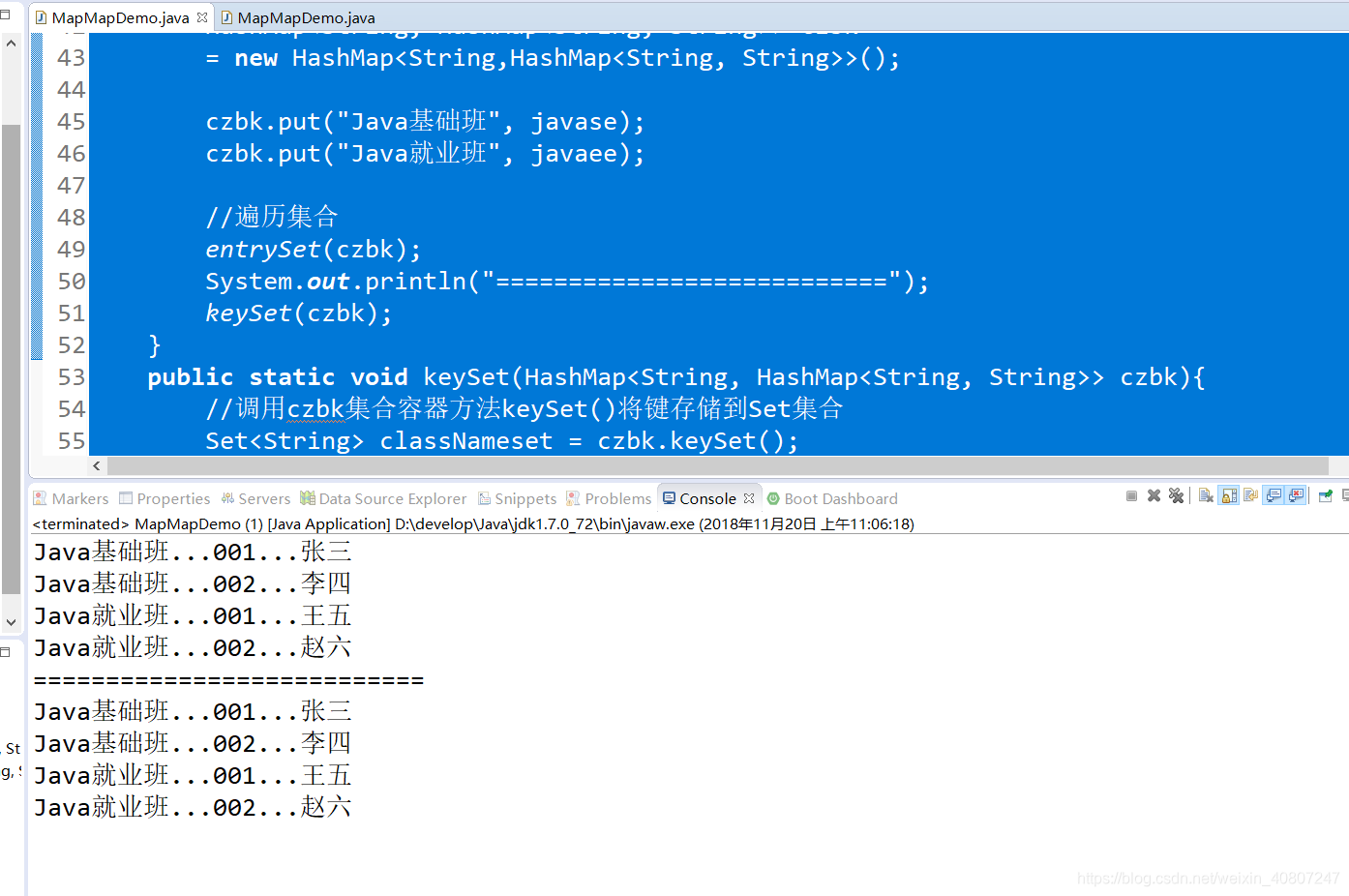Click first console line Java基础班...001...张三

point(193,553)
